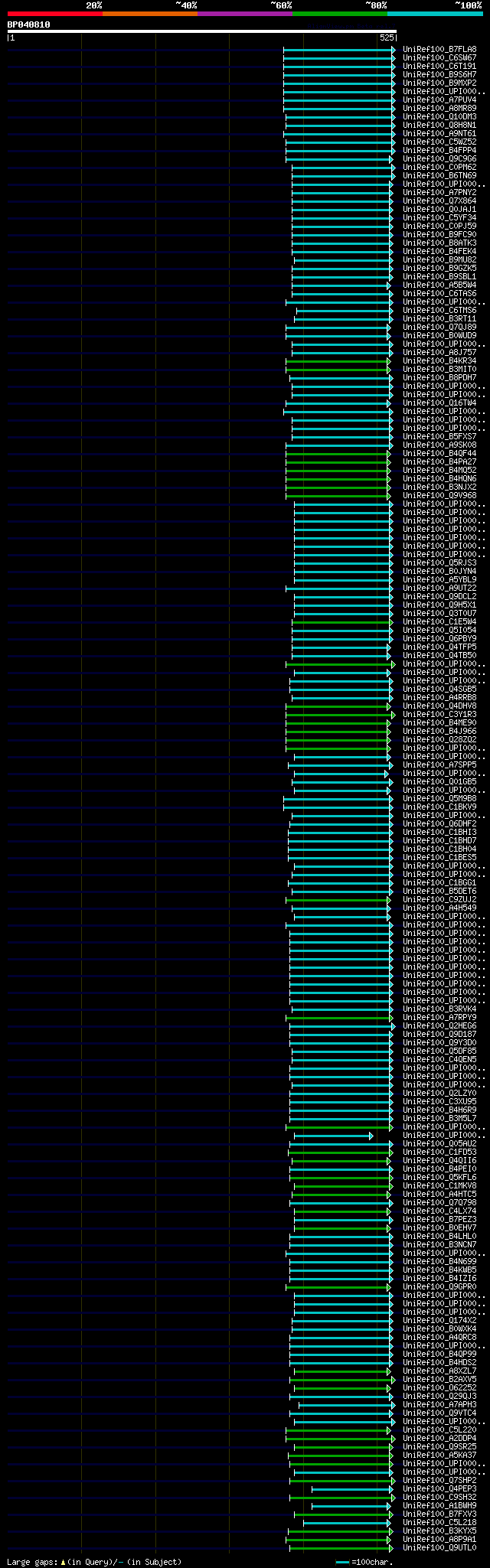Open the UniRef100_Q7X864 entry
Viewport: 490px width, 1568px height.
tap(439, 200)
